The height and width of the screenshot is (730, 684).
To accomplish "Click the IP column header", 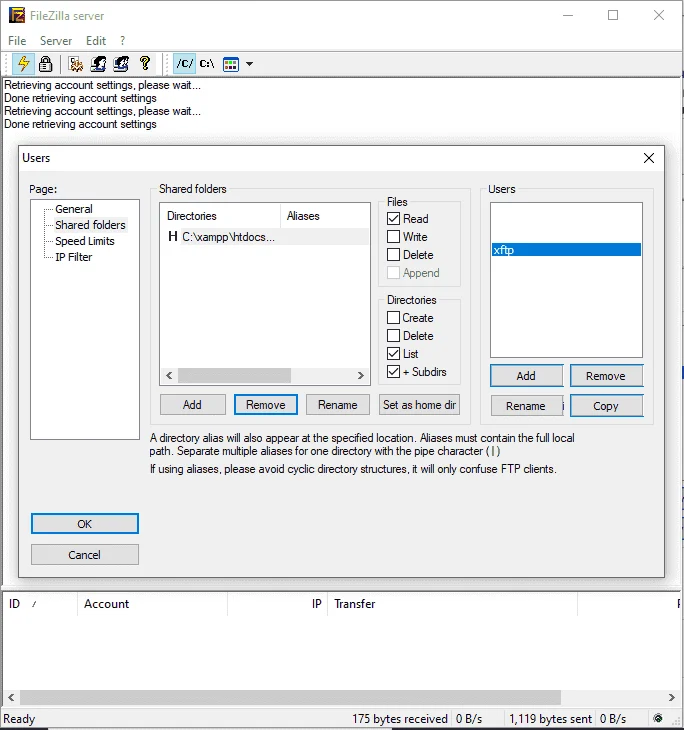I will pos(278,604).
